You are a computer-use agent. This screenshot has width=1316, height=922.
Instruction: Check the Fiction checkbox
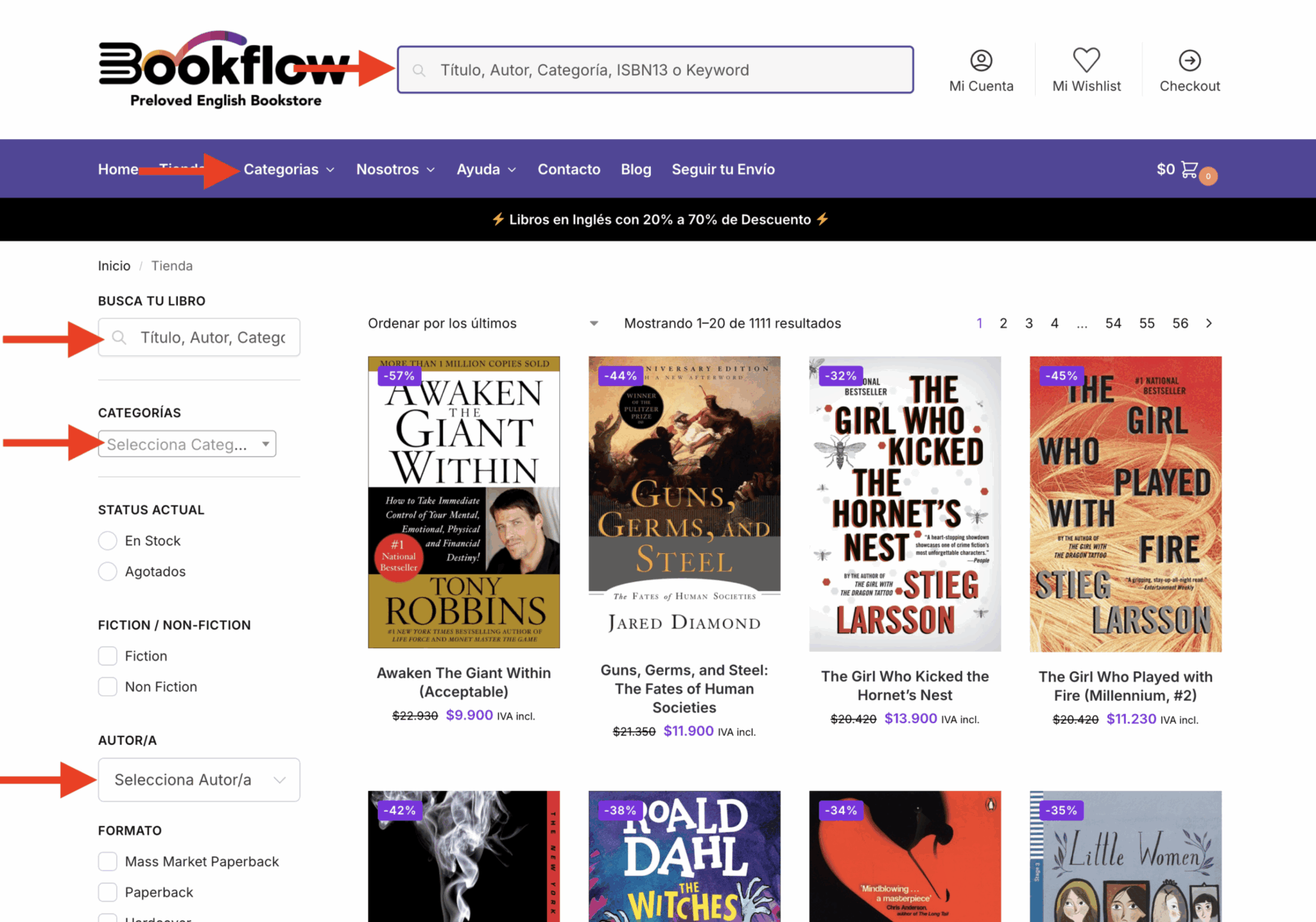107,656
